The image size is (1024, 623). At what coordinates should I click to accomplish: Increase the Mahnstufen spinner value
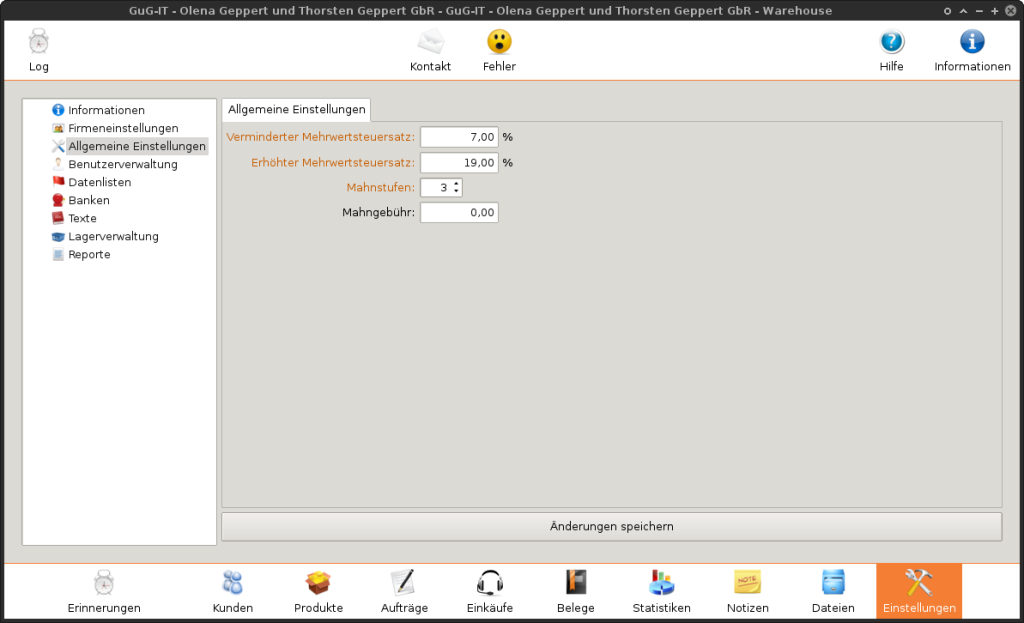point(456,184)
